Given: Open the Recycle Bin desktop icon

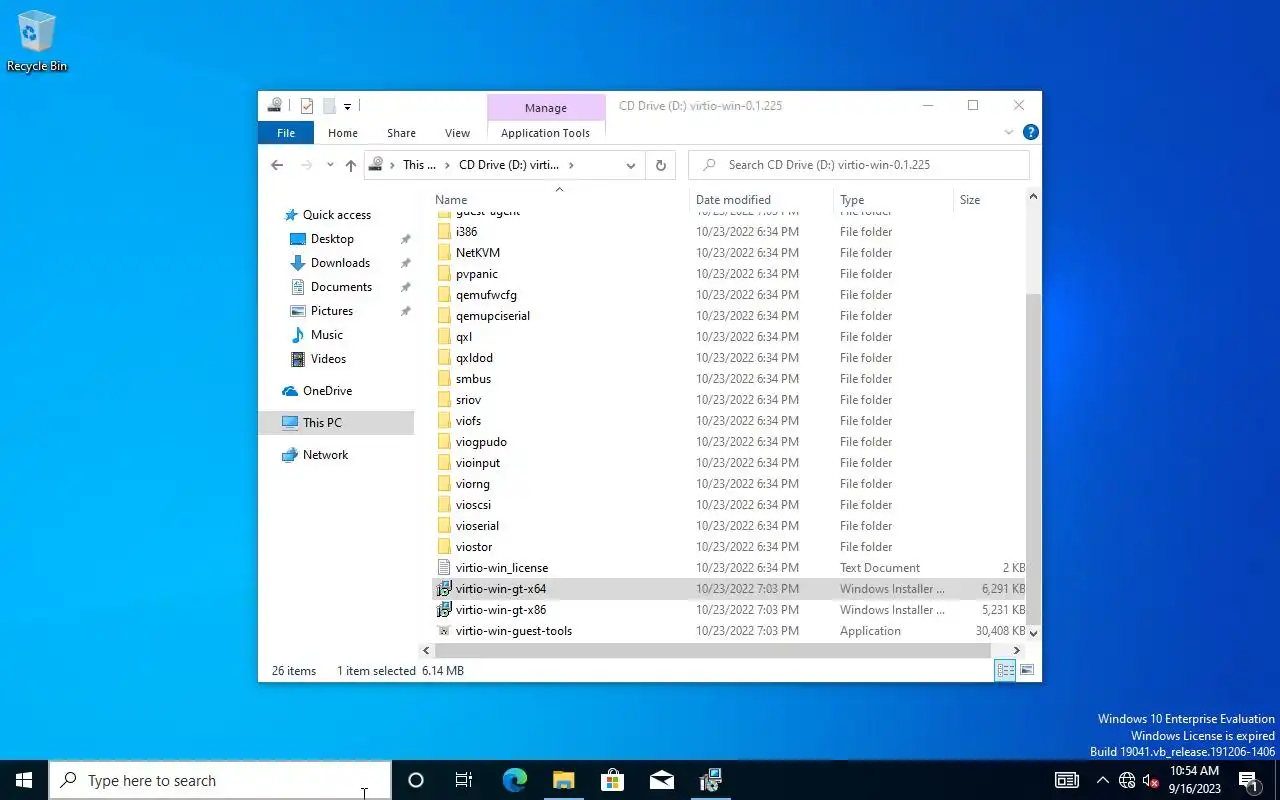Looking at the screenshot, I should [x=37, y=42].
